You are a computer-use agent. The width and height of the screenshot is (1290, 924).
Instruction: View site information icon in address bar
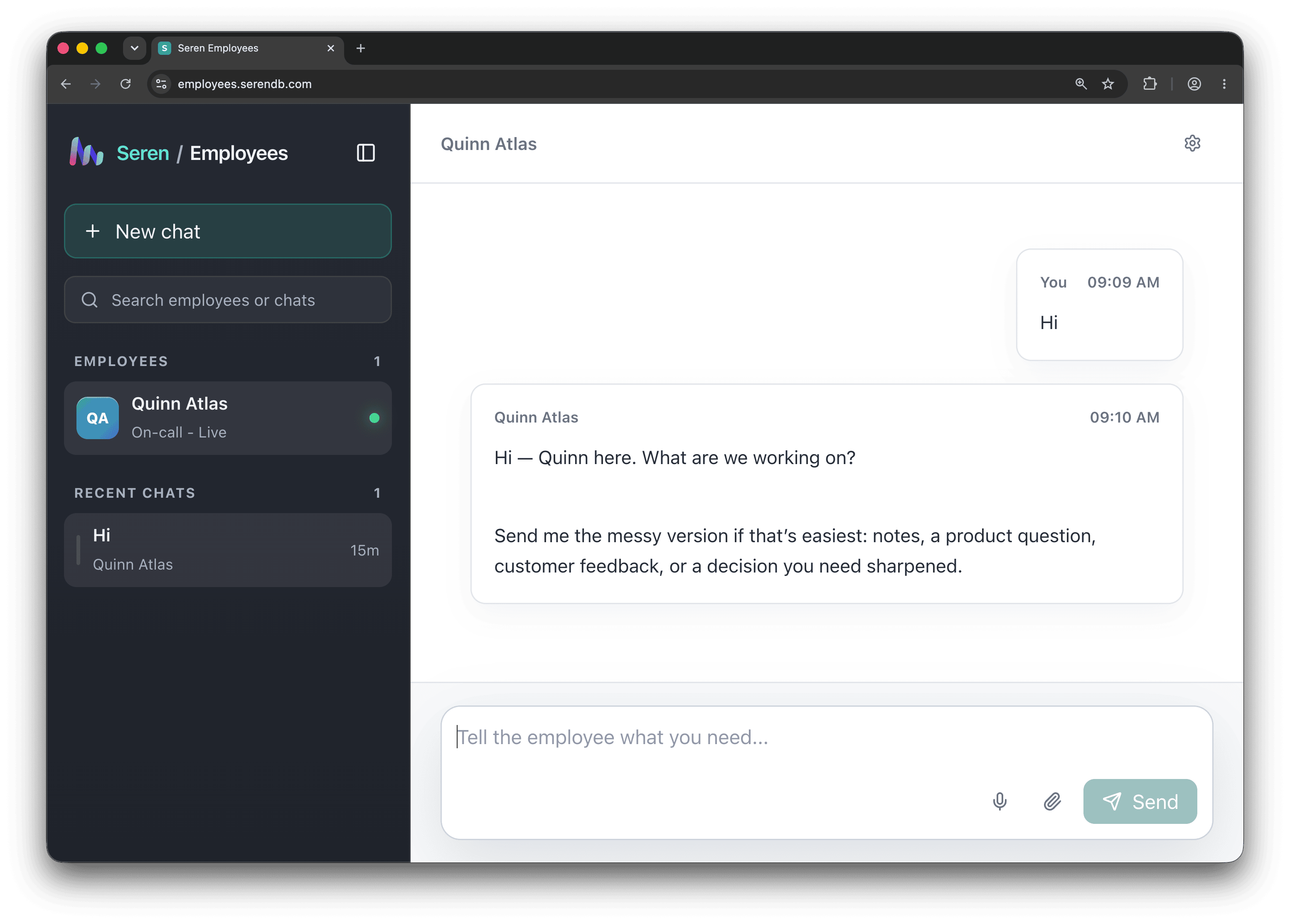click(162, 84)
